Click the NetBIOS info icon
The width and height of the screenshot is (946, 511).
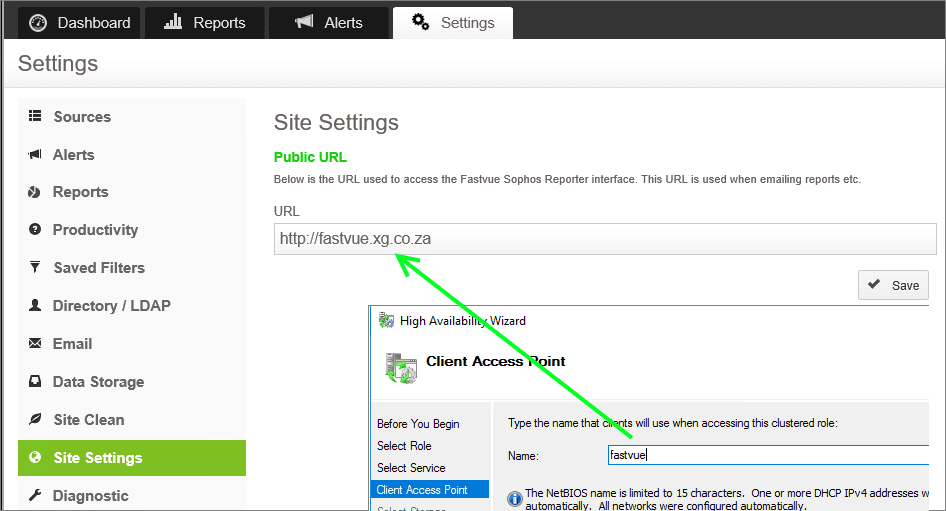pos(515,499)
